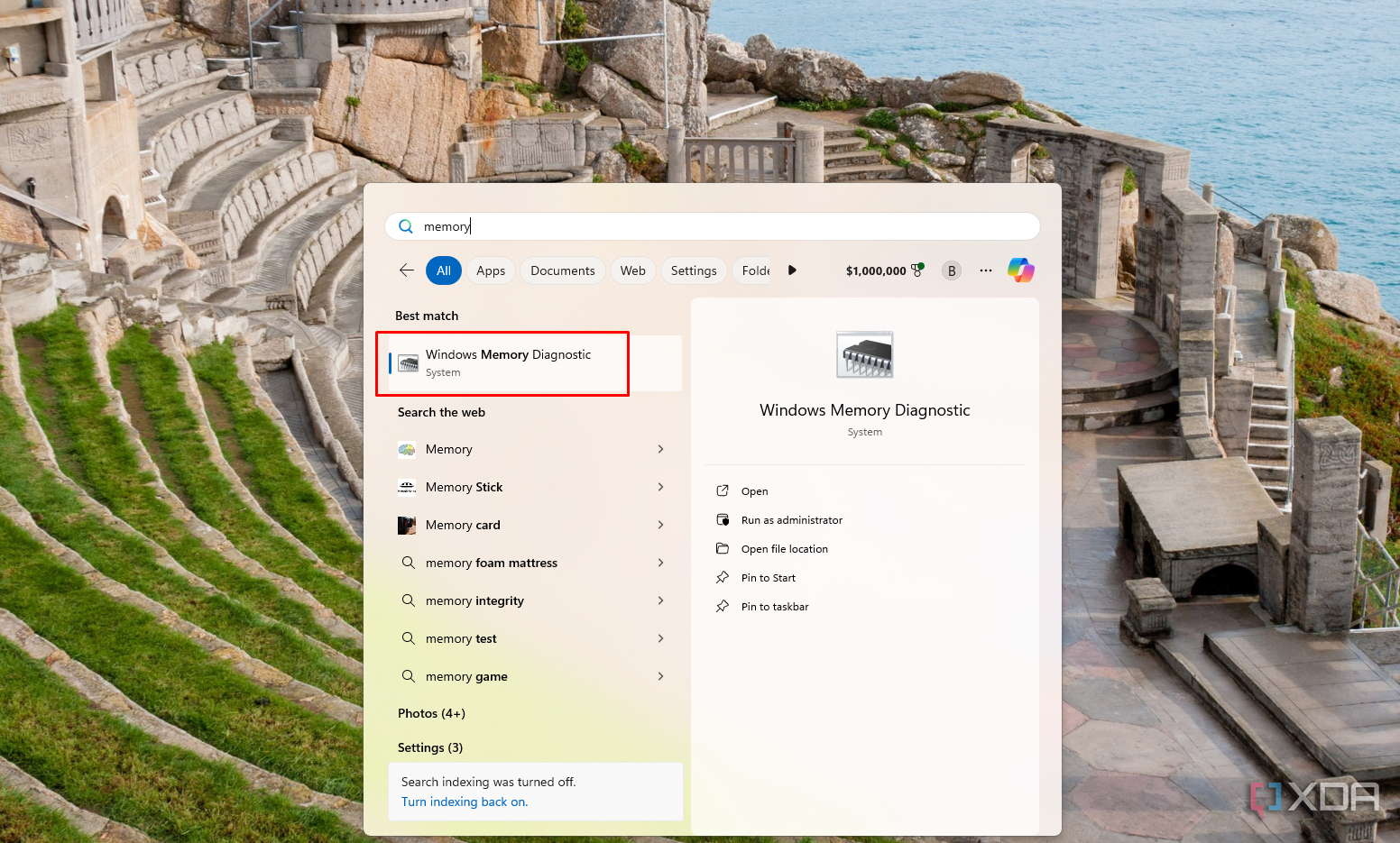This screenshot has height=843, width=1400.
Task: Expand the Memory Stick chevron
Action: point(661,487)
